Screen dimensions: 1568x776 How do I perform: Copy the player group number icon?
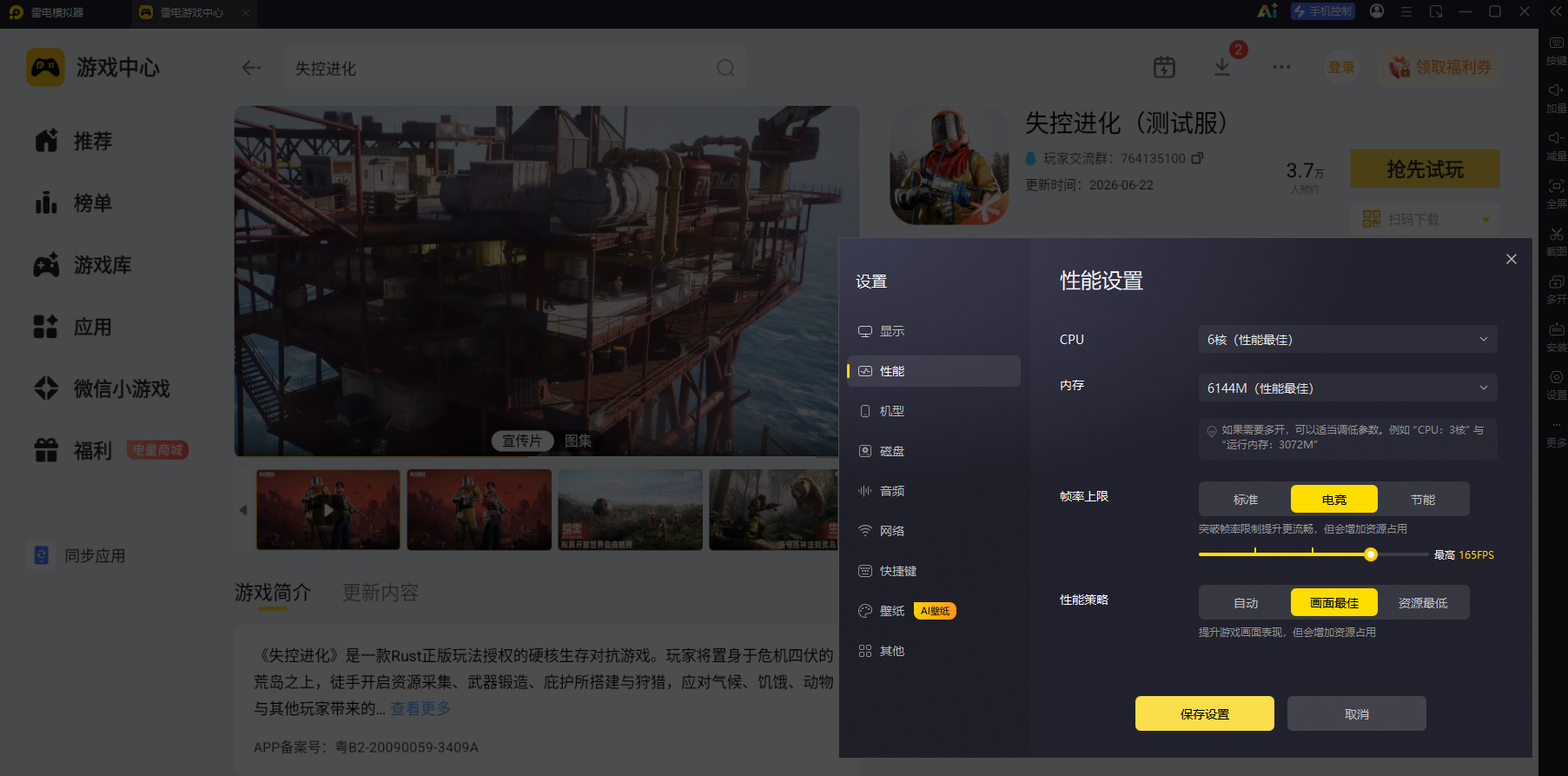pos(1197,158)
